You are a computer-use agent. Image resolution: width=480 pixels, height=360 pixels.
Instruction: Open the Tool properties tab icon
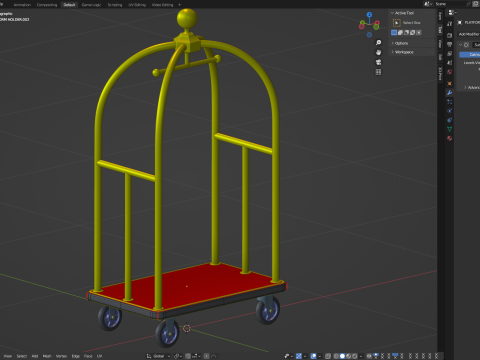[449, 24]
